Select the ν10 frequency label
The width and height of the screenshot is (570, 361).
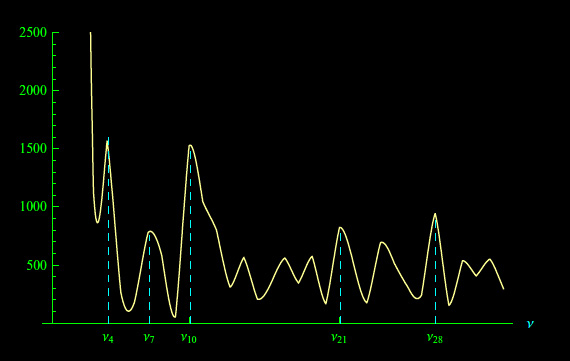click(189, 338)
